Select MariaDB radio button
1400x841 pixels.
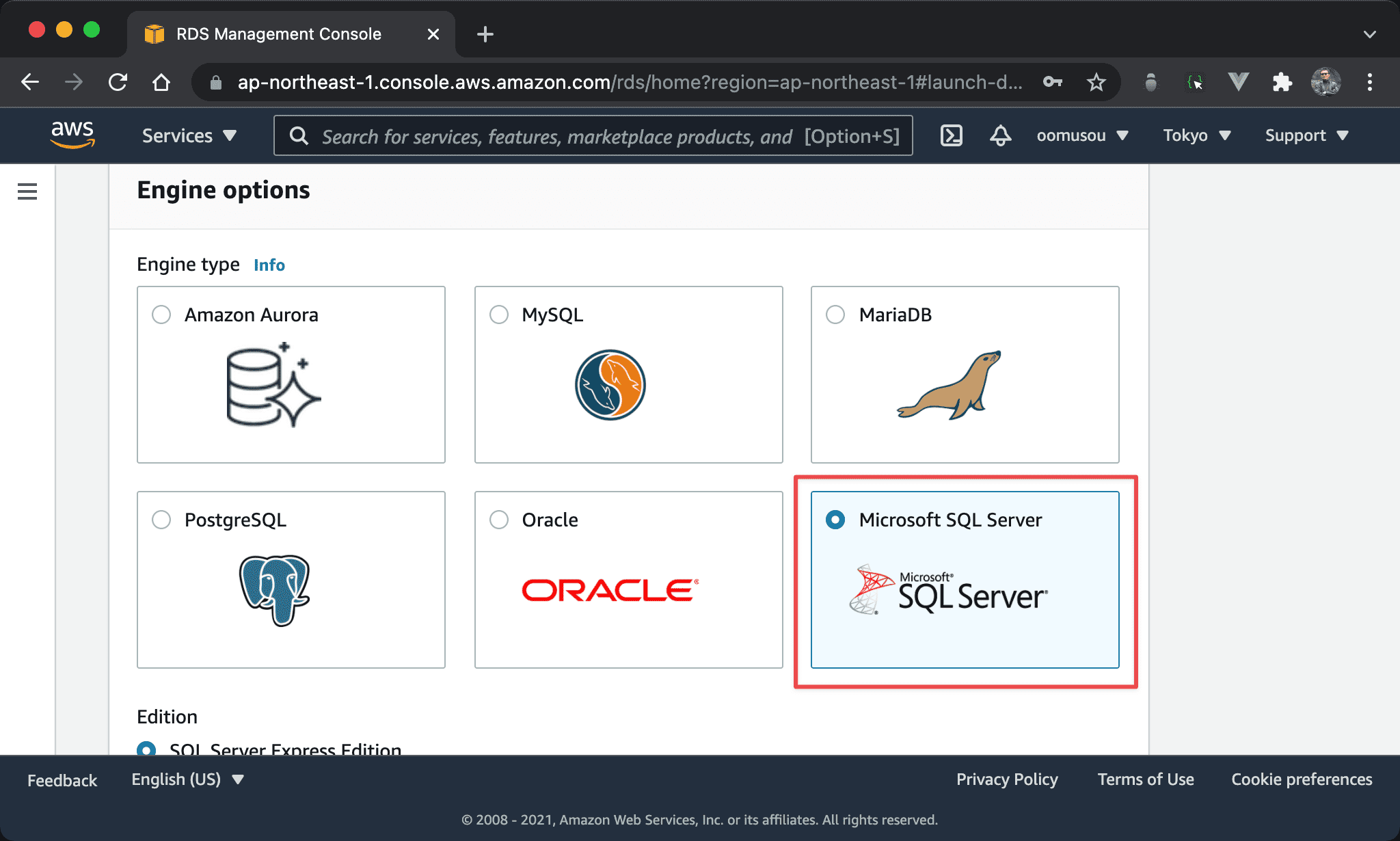click(x=835, y=315)
